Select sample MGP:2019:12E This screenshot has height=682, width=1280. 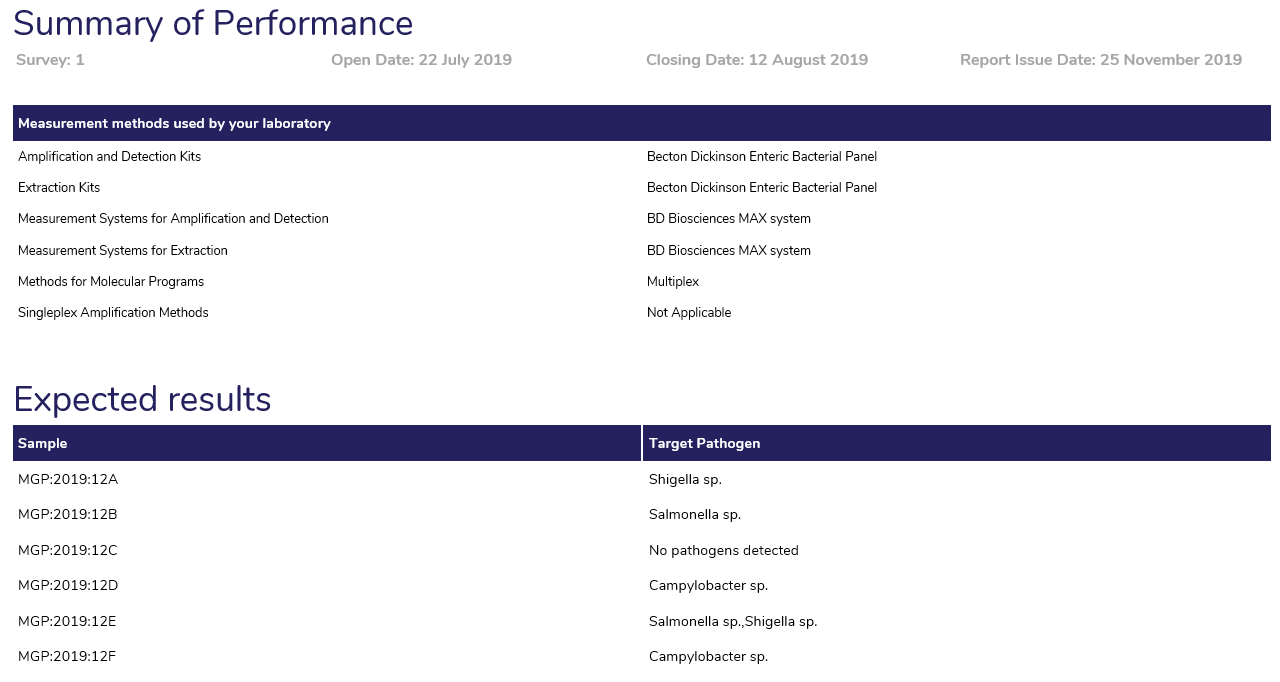[67, 621]
